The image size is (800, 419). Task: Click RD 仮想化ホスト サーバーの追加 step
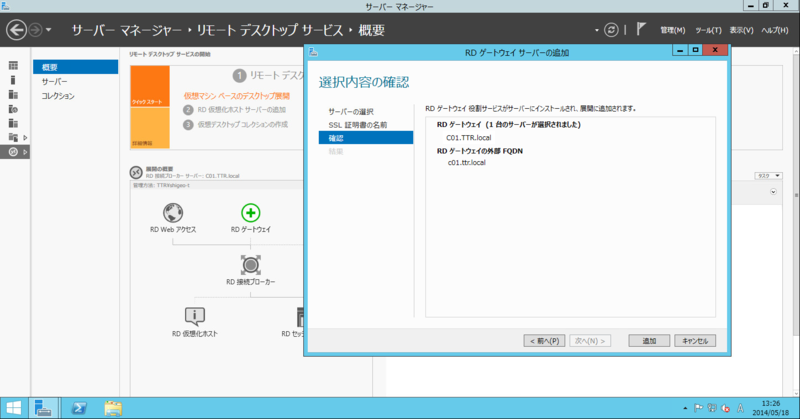(241, 110)
